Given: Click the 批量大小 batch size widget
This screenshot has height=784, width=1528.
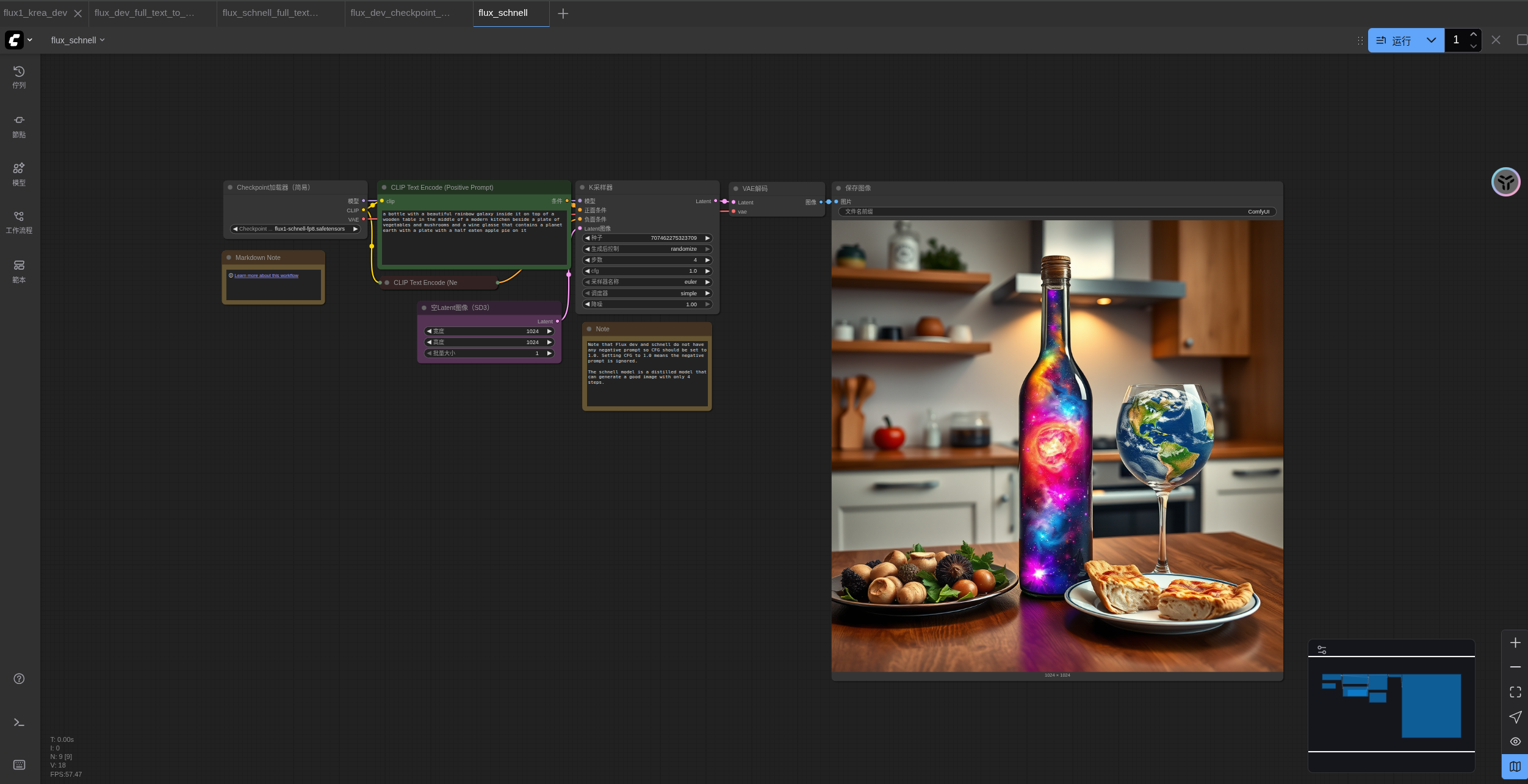Looking at the screenshot, I should [489, 353].
